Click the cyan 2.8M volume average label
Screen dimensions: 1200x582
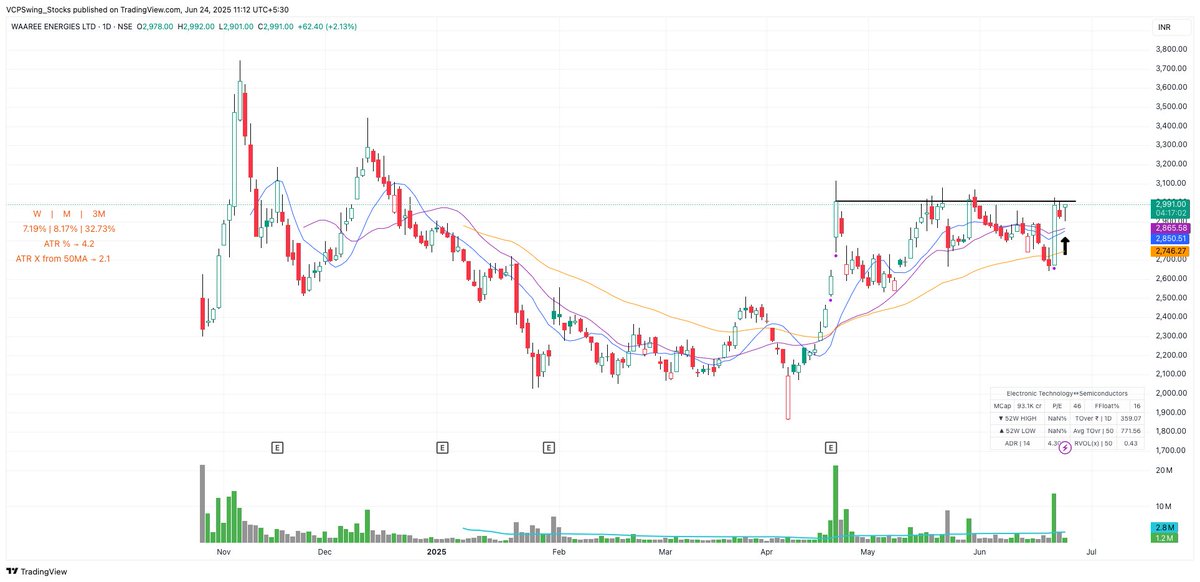point(1164,528)
